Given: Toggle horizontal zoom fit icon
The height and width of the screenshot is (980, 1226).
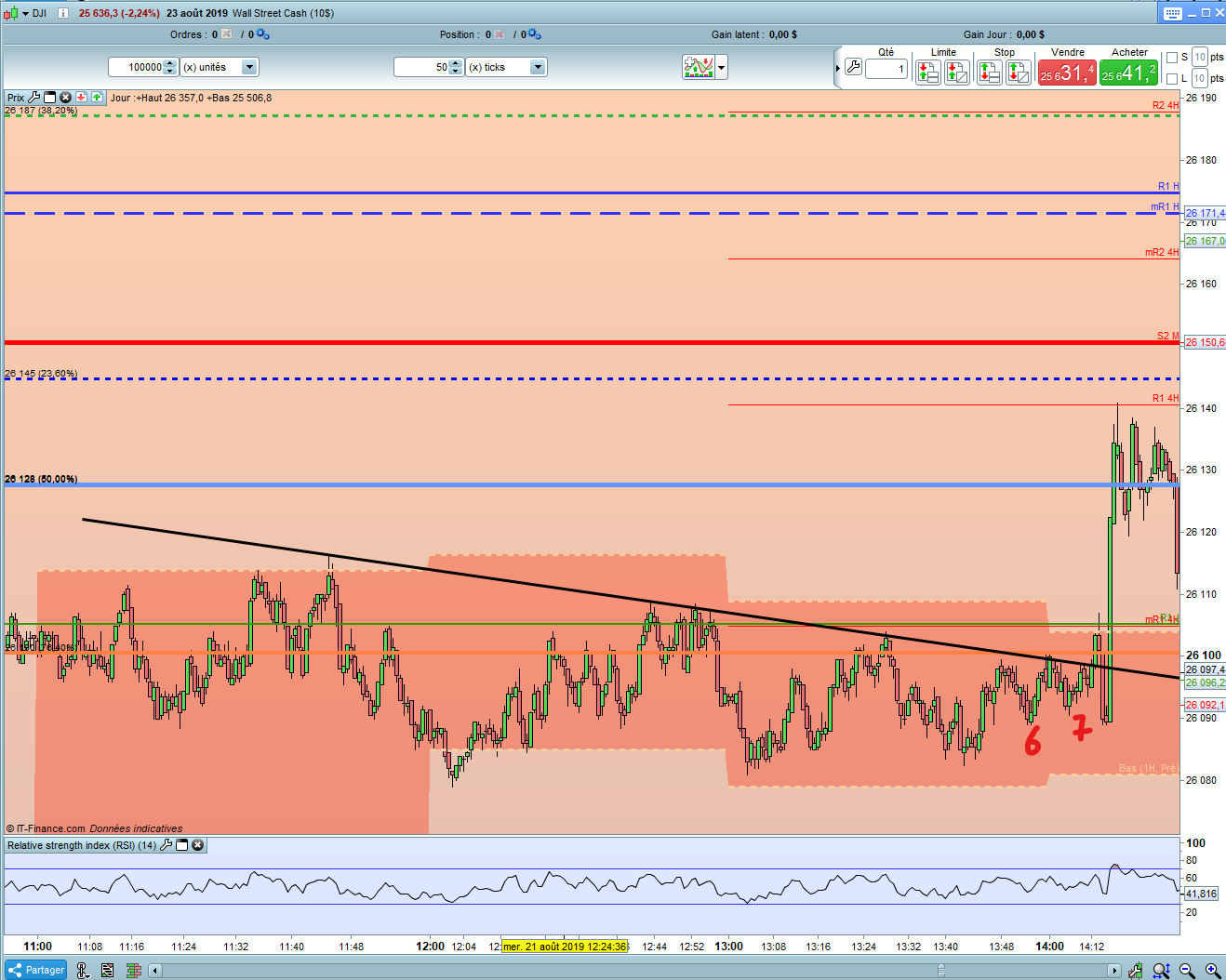Looking at the screenshot, I should coord(1161,971).
